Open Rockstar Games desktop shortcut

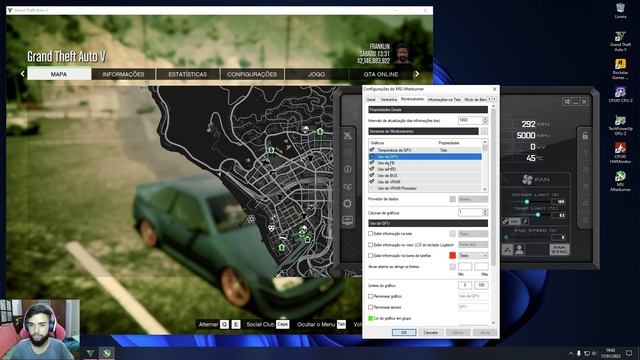[620, 69]
